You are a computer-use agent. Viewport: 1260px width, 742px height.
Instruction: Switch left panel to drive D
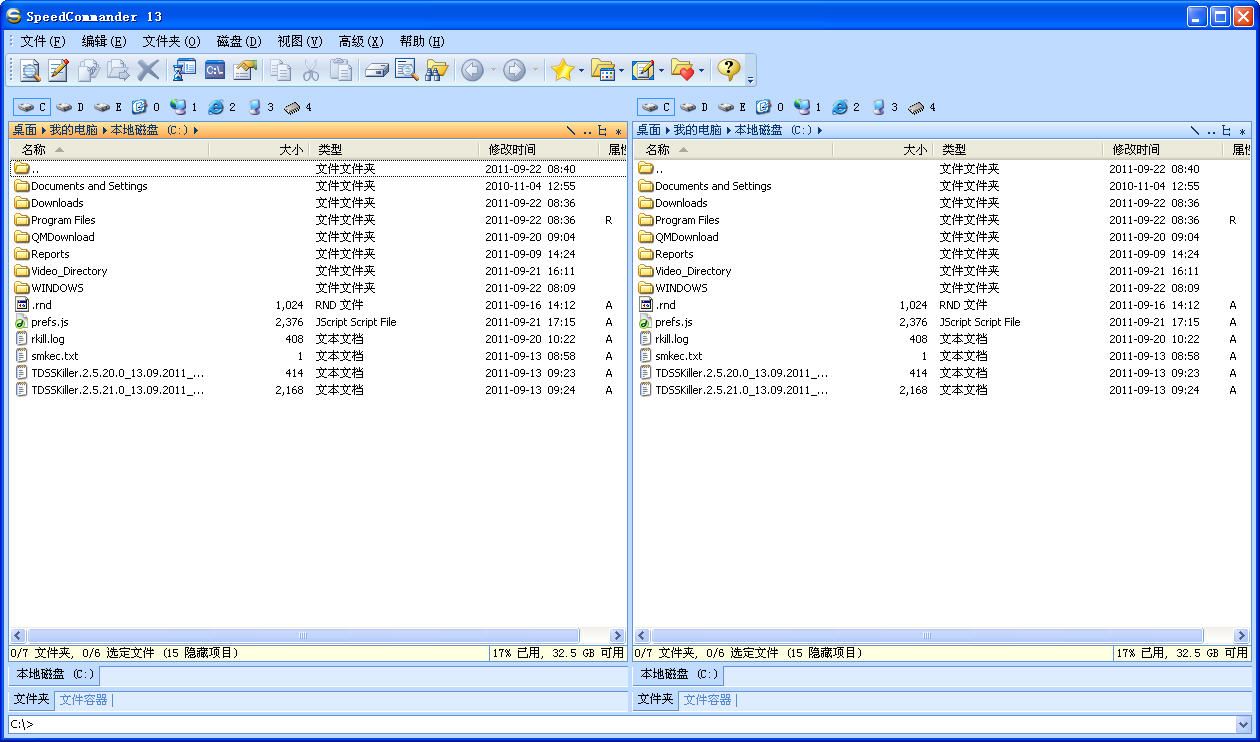[x=70, y=107]
